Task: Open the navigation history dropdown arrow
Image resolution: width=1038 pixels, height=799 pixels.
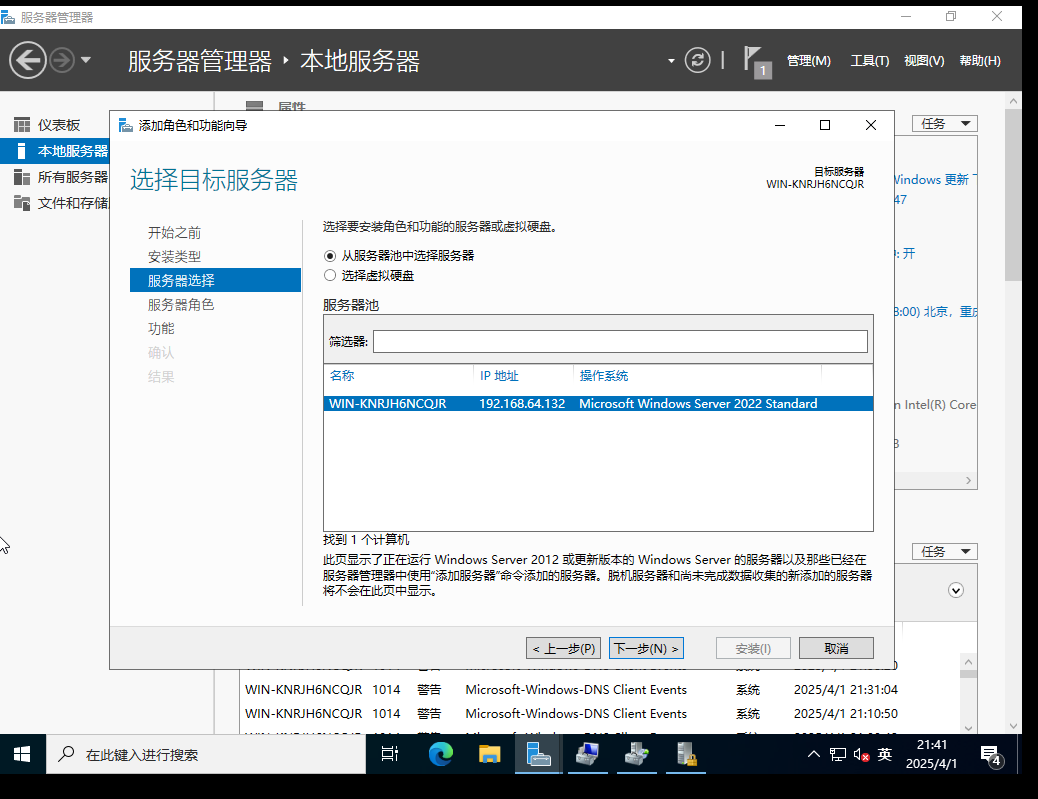Action: click(85, 60)
